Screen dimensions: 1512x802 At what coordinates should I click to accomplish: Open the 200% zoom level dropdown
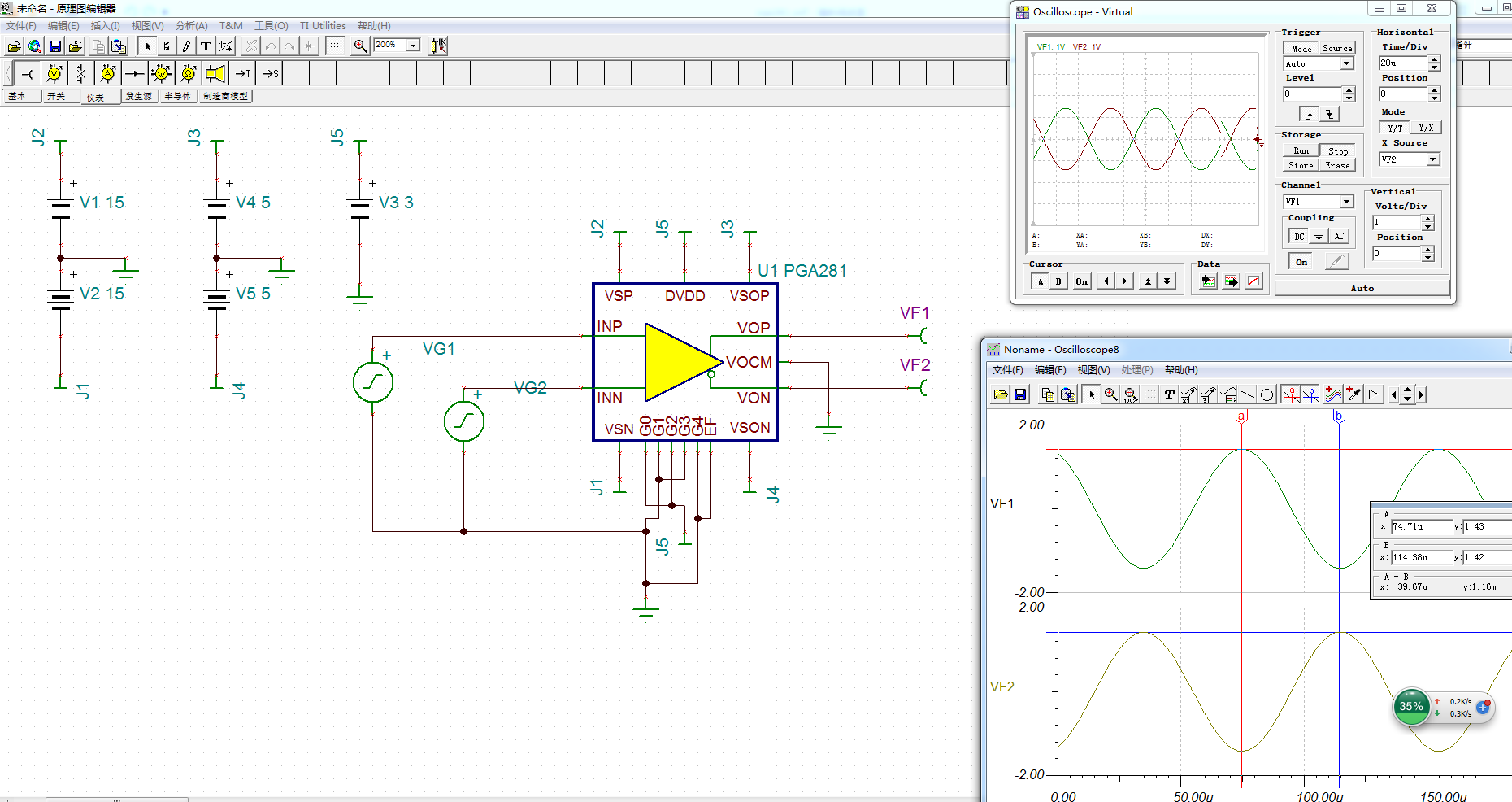413,46
